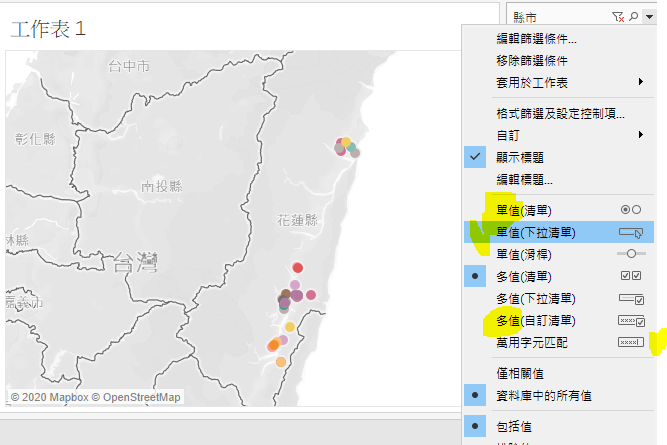
Task: Select 萬用字元匹配 filter mode
Action: click(x=559, y=342)
